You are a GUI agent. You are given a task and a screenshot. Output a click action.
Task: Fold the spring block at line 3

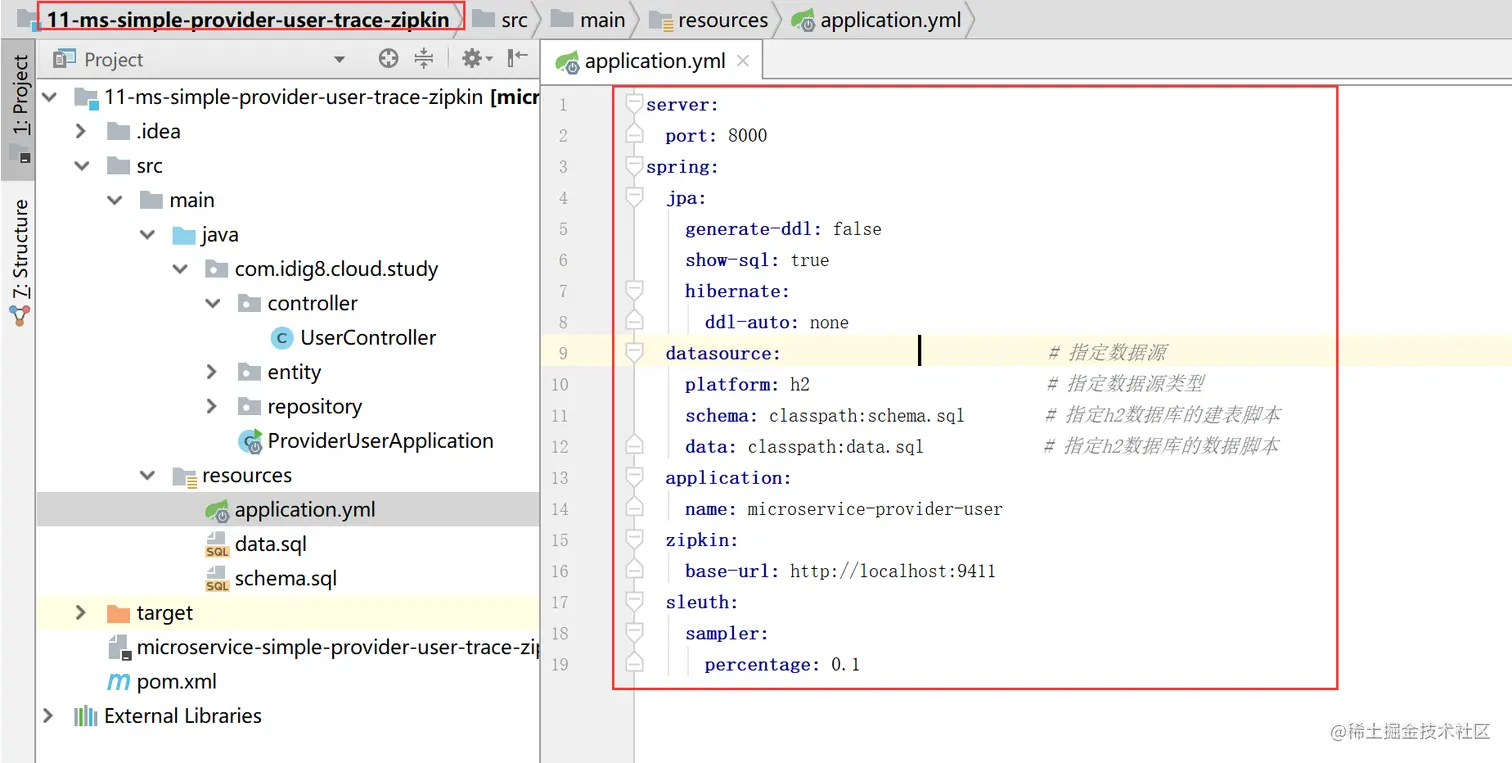coord(633,166)
